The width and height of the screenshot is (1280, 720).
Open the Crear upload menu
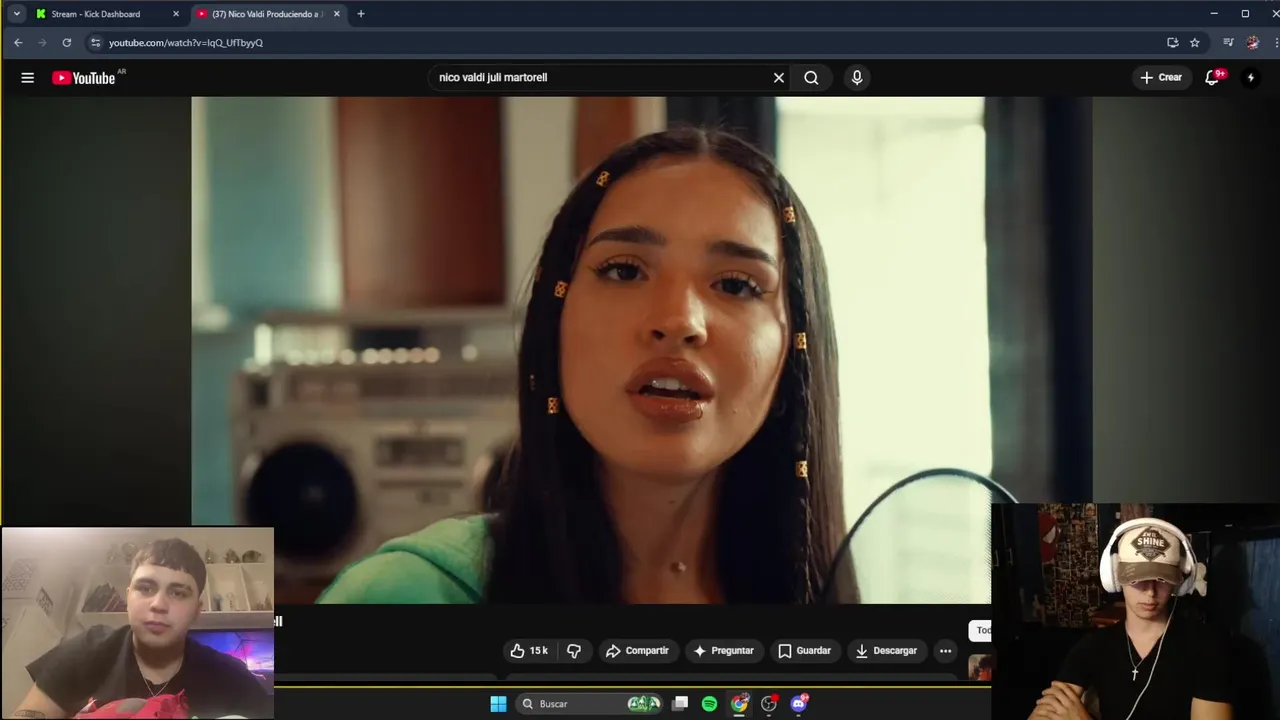point(1161,77)
